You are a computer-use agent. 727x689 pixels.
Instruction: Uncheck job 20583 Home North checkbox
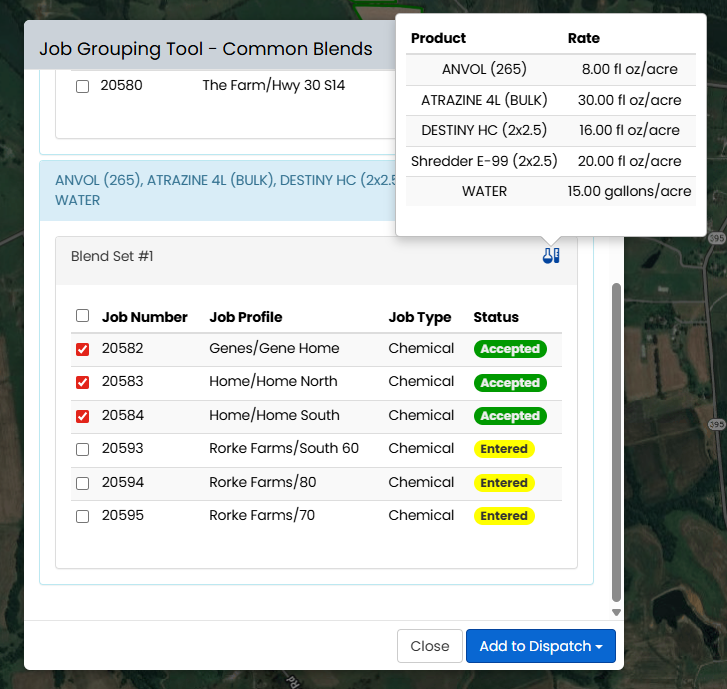point(83,382)
